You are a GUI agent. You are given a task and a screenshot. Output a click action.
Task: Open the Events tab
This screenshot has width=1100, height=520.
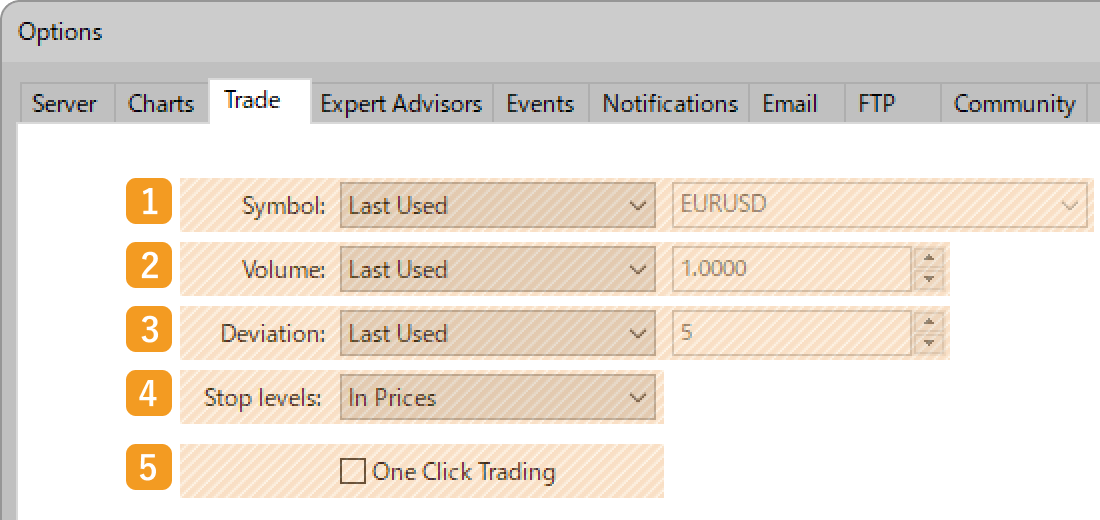tap(540, 104)
